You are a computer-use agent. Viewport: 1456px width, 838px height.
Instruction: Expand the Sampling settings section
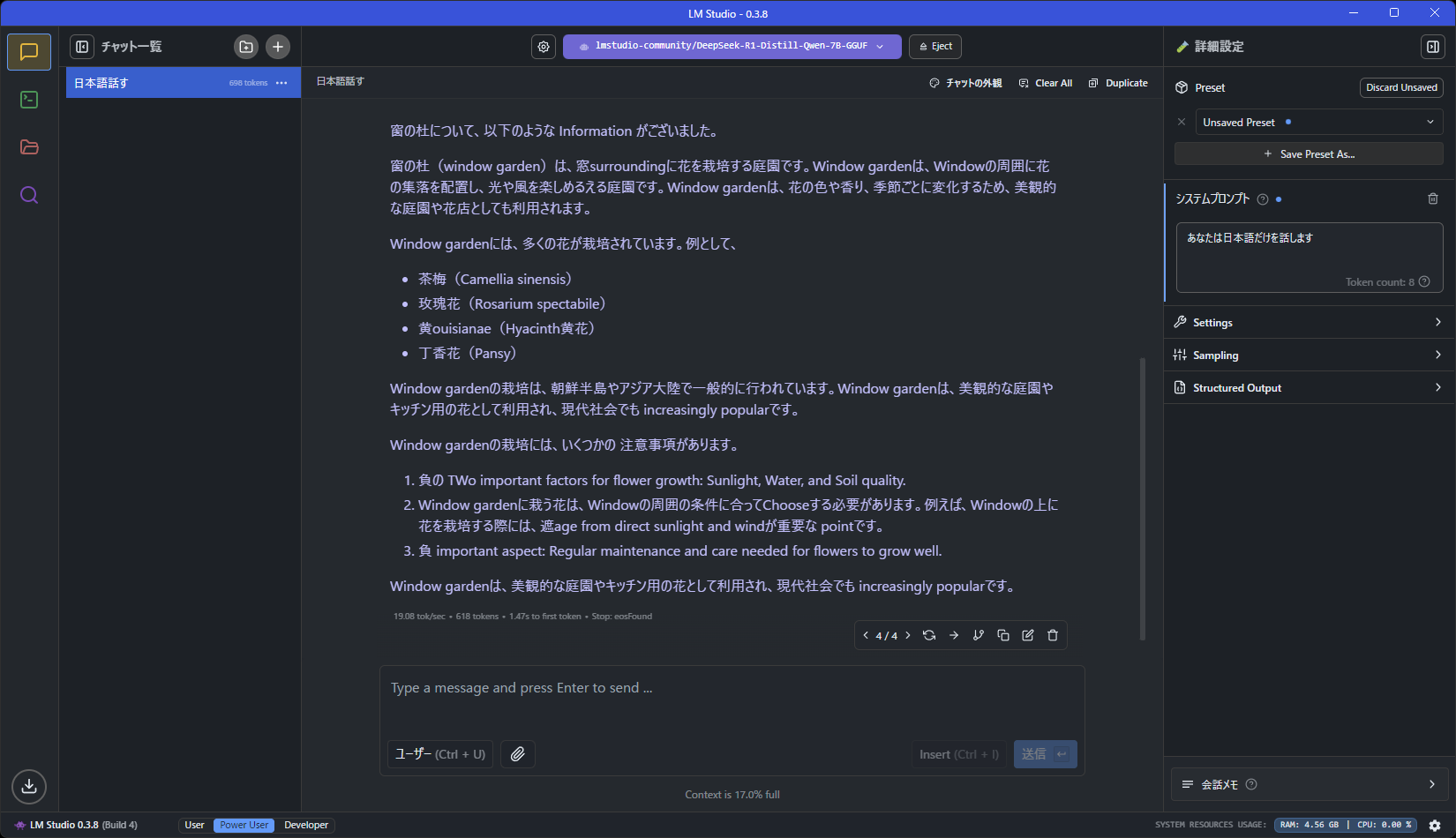(1308, 355)
